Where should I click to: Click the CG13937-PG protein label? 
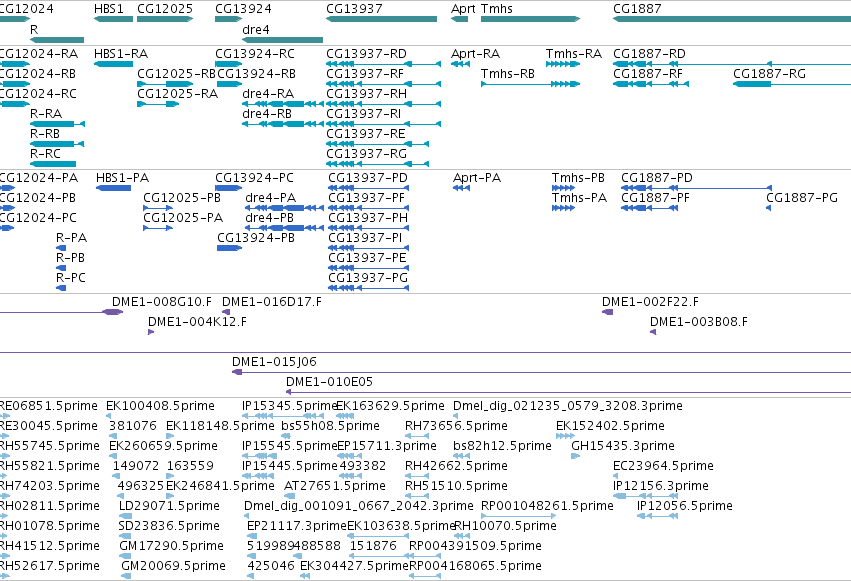pos(368,278)
